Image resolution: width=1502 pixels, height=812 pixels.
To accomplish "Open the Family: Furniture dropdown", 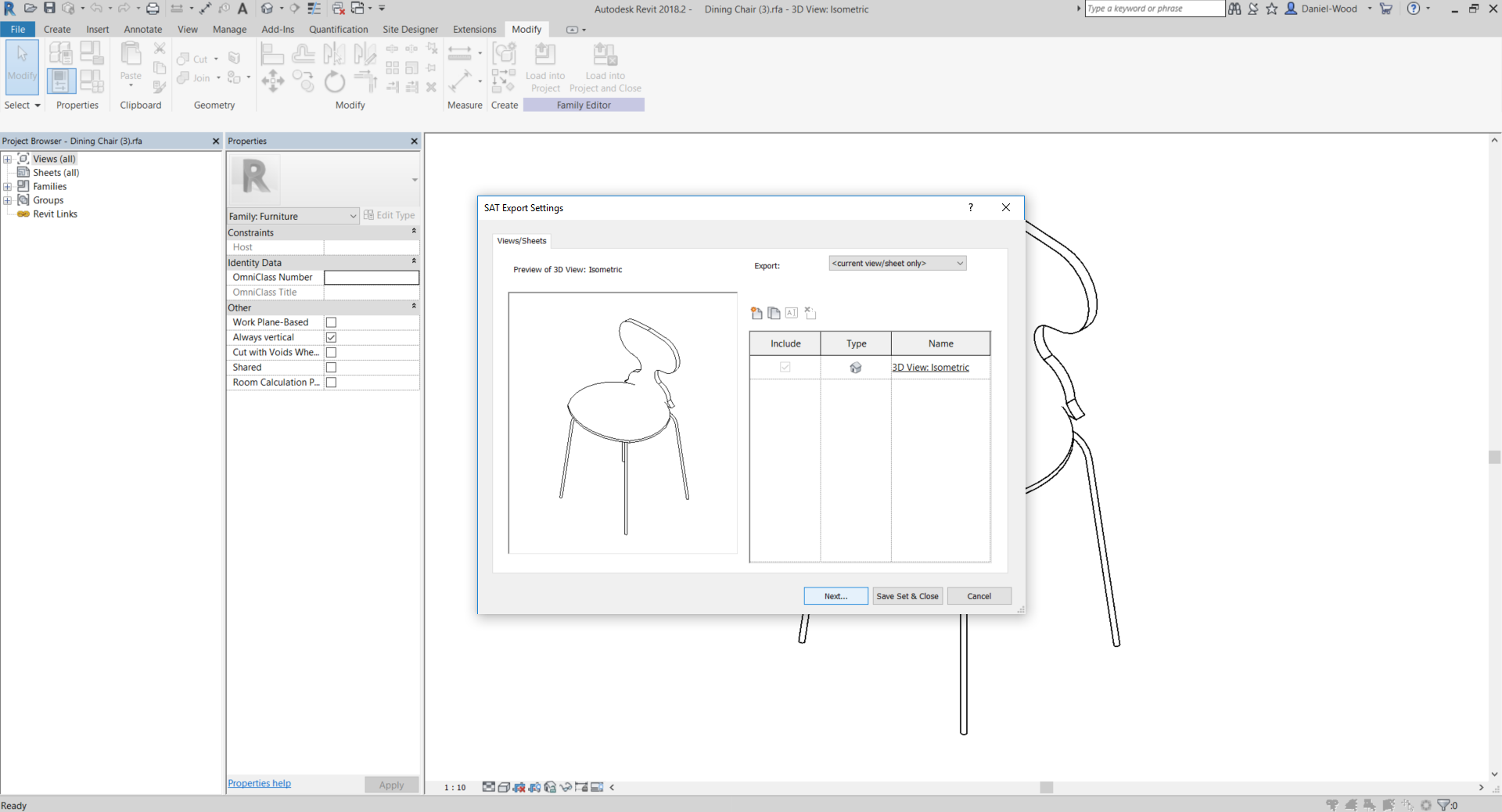I will point(293,216).
